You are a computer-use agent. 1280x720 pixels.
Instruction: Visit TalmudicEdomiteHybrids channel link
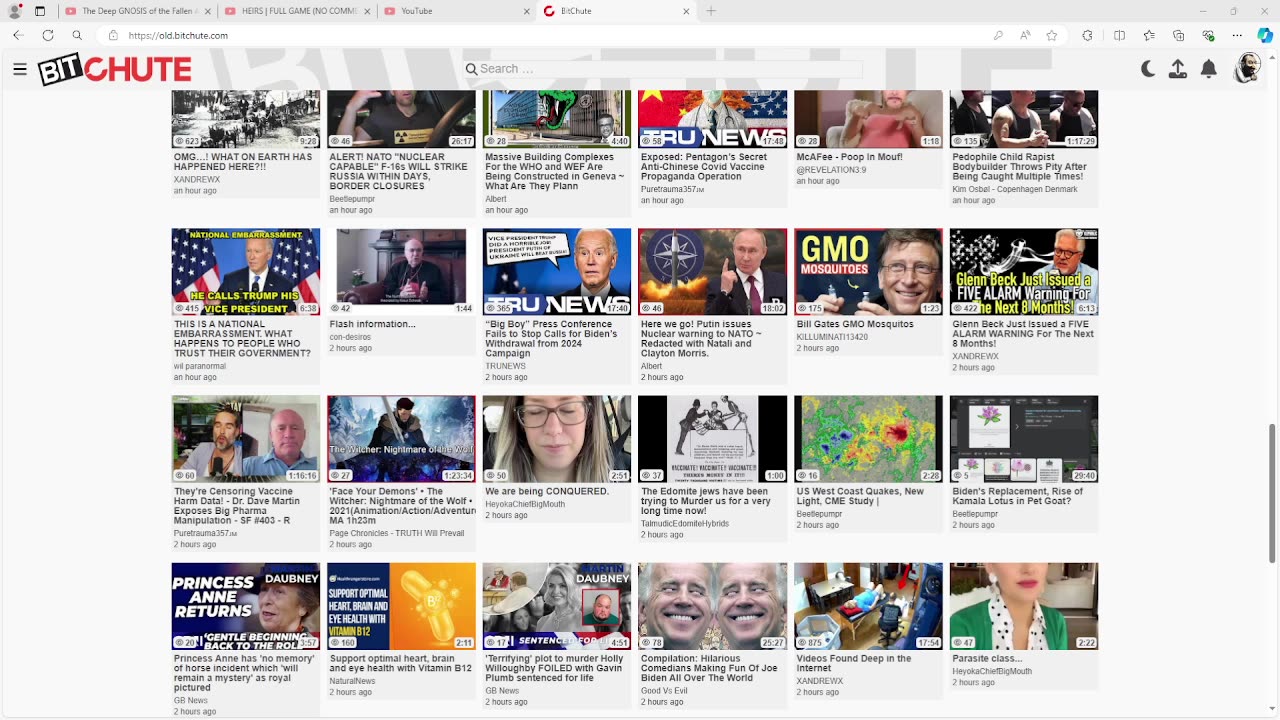(685, 523)
